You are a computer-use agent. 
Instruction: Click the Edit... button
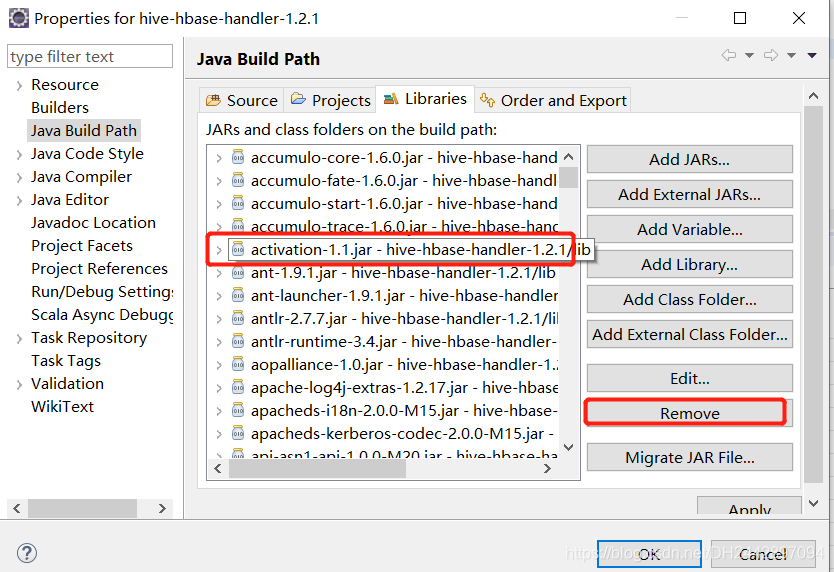click(x=689, y=378)
